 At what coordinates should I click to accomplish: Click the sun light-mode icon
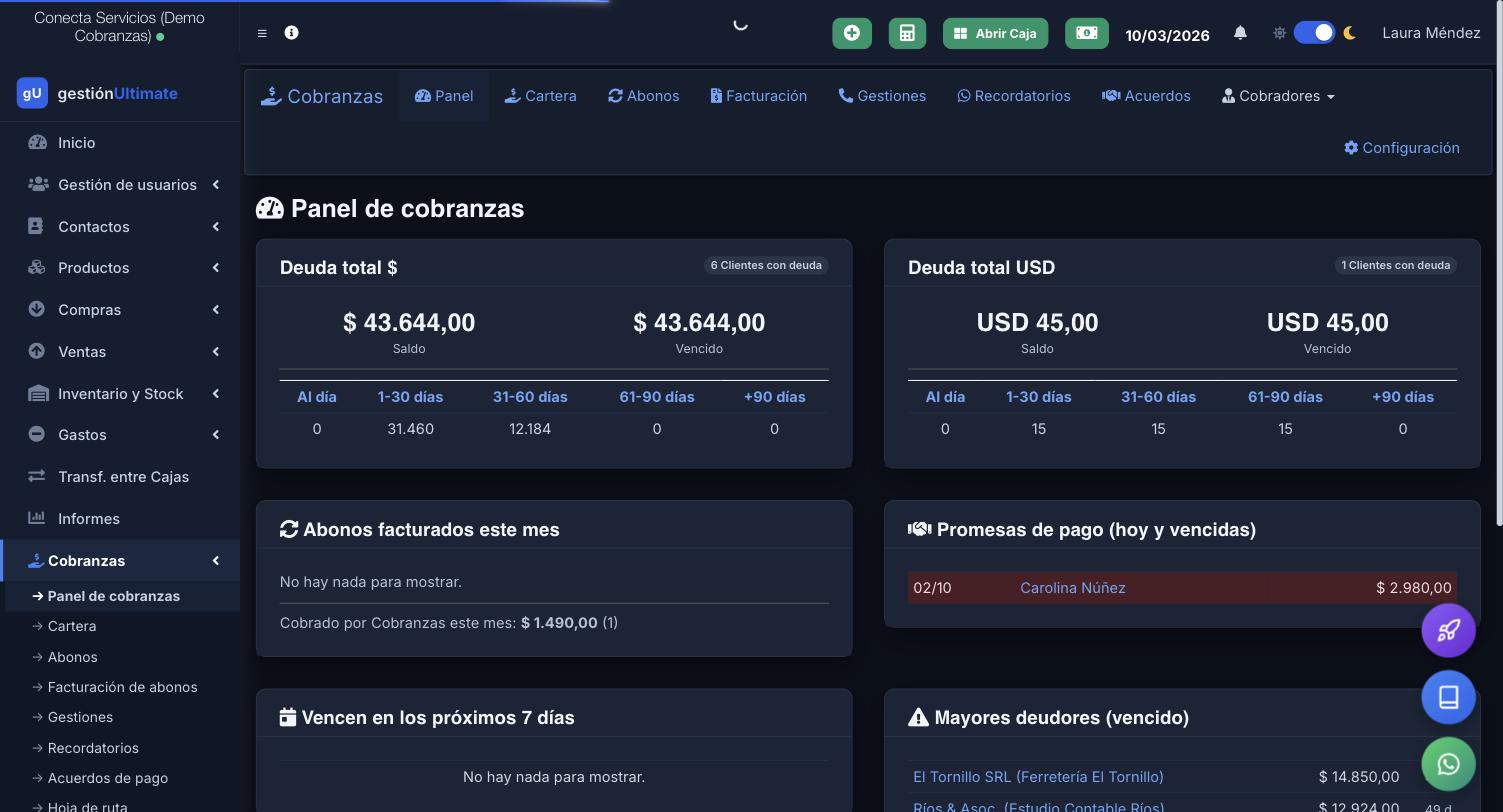coord(1279,33)
